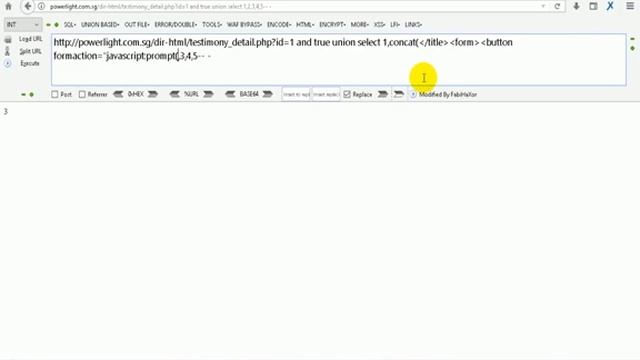Click the Split URL icon
Image resolution: width=640 pixels, height=360 pixels.
point(7,51)
